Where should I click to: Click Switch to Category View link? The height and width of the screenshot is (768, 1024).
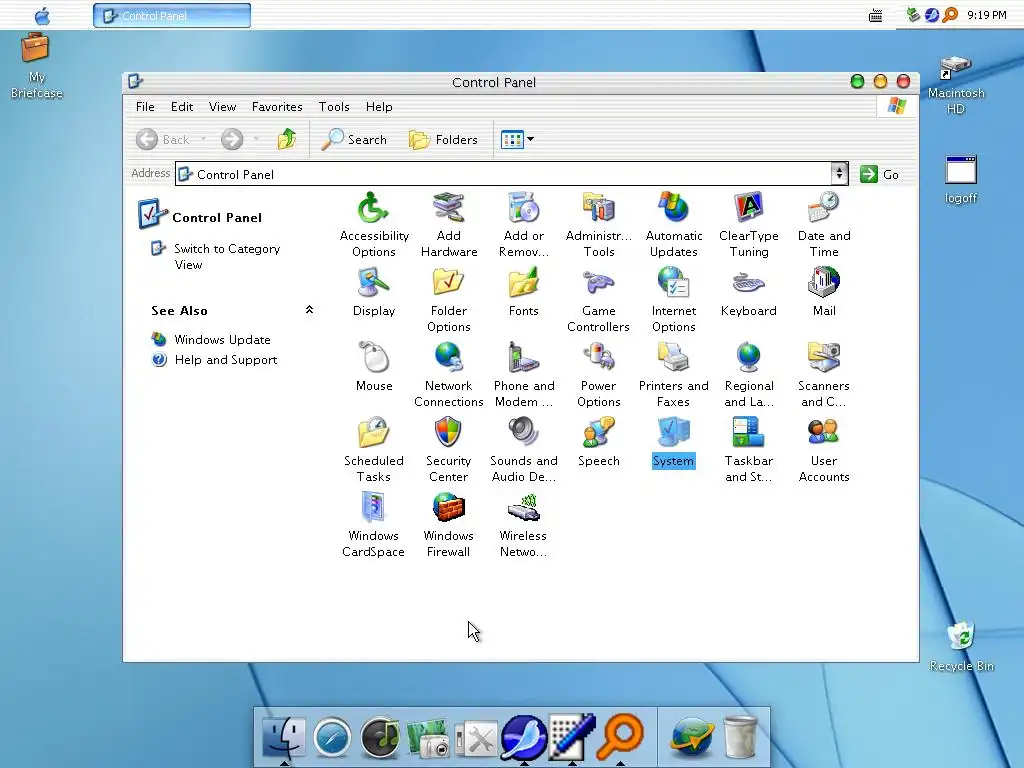[227, 257]
